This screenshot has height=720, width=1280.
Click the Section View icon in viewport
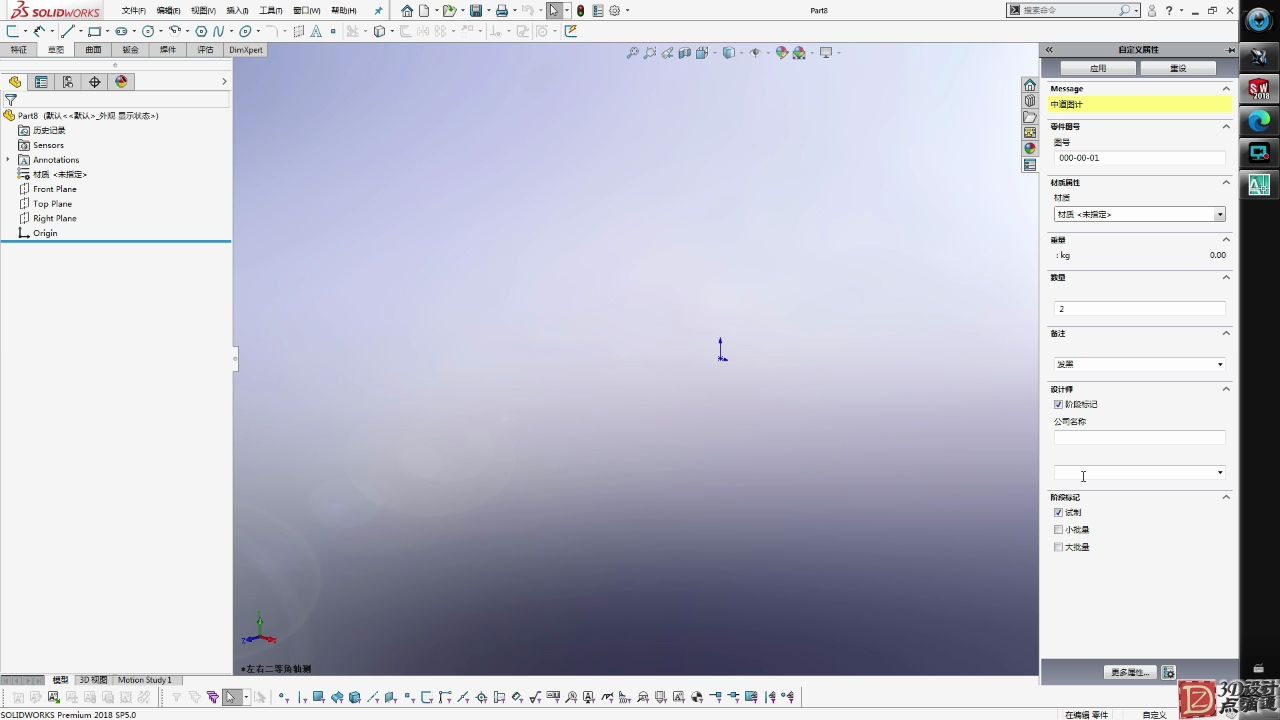[685, 53]
